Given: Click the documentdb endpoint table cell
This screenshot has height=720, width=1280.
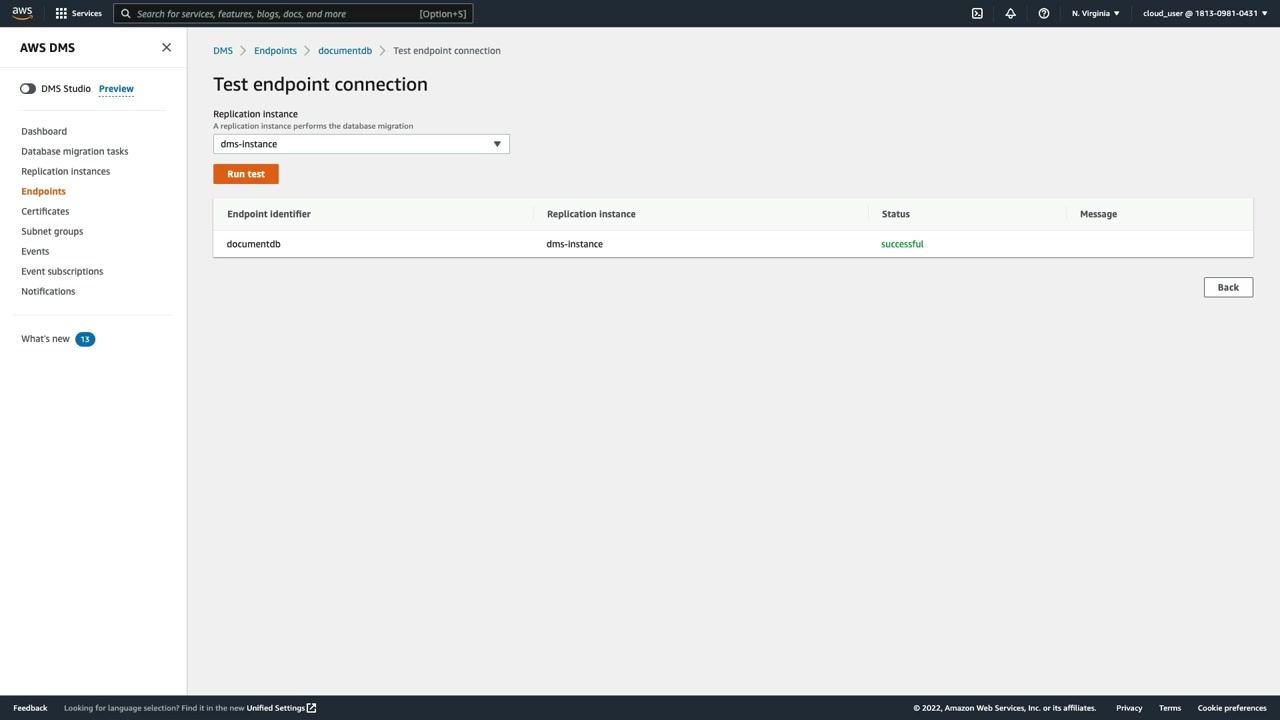Looking at the screenshot, I should 254,244.
